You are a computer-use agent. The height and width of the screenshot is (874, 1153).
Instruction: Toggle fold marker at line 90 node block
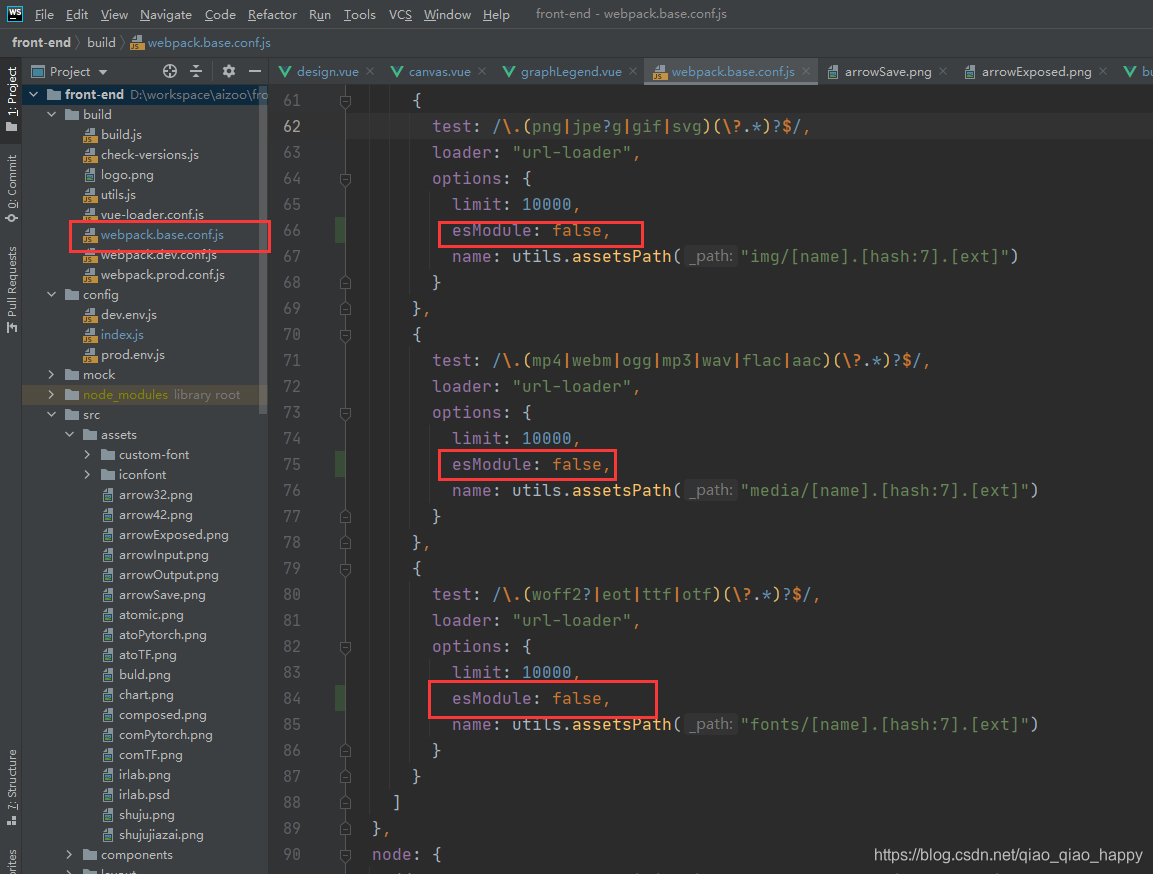[x=346, y=854]
